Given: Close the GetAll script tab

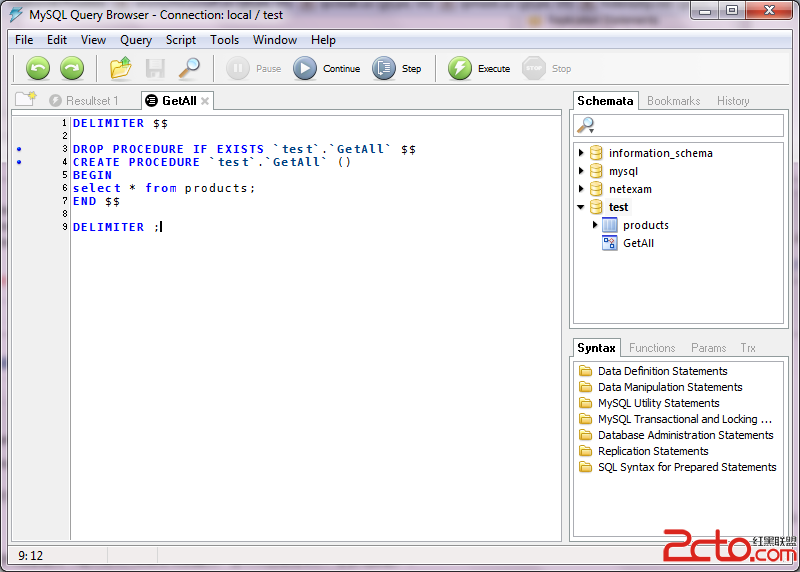Looking at the screenshot, I should [205, 101].
